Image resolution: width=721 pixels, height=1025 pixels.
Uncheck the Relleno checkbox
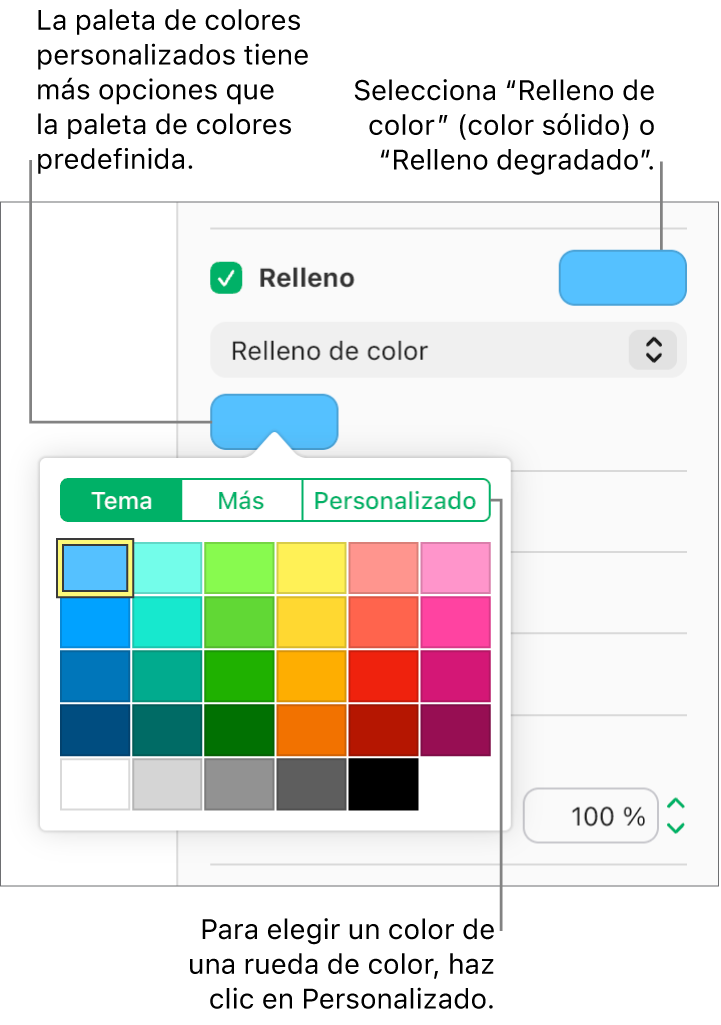tap(225, 278)
